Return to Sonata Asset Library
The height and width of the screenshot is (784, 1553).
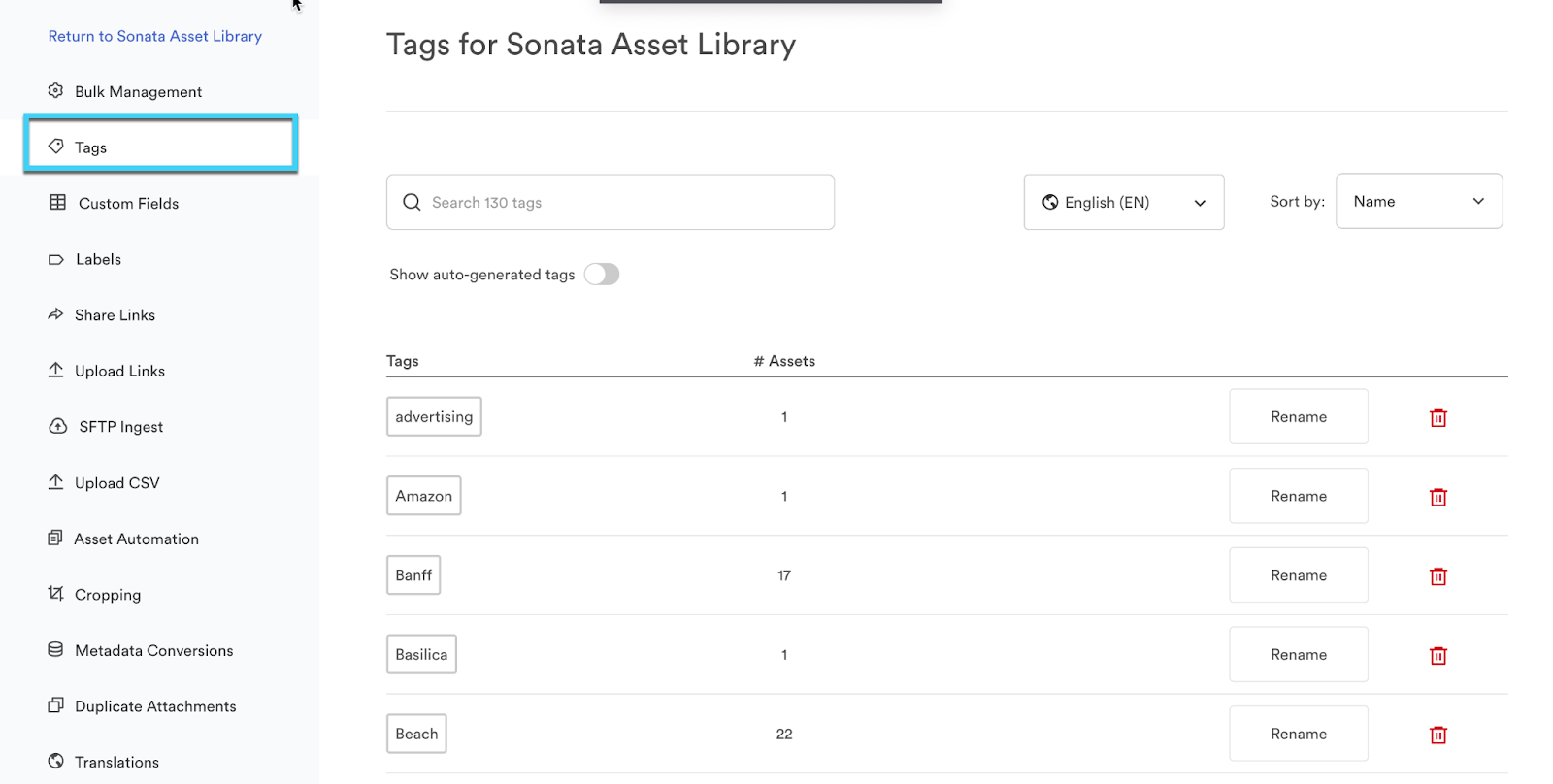click(x=155, y=36)
